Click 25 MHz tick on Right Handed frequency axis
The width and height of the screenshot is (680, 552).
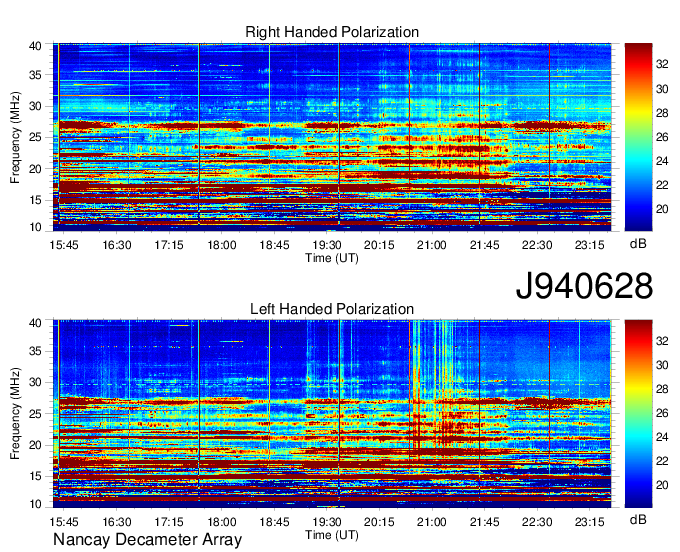click(35, 137)
